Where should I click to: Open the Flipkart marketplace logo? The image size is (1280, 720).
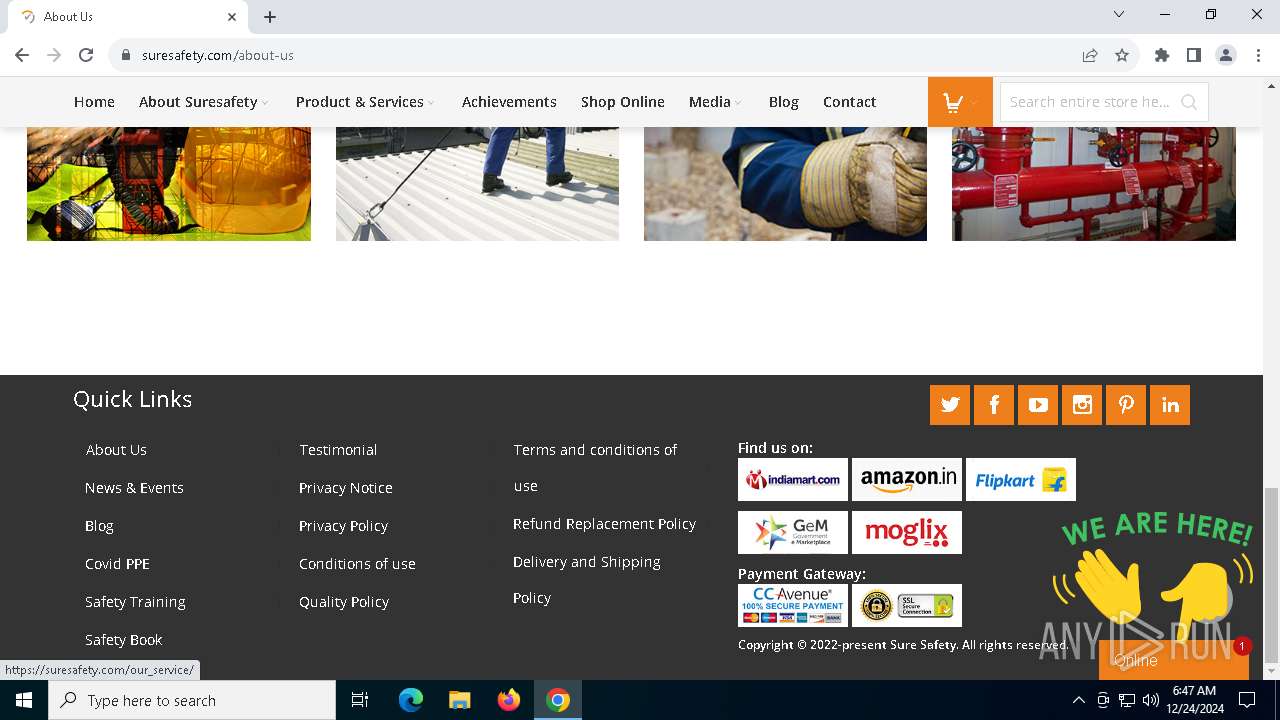pyautogui.click(x=1021, y=479)
